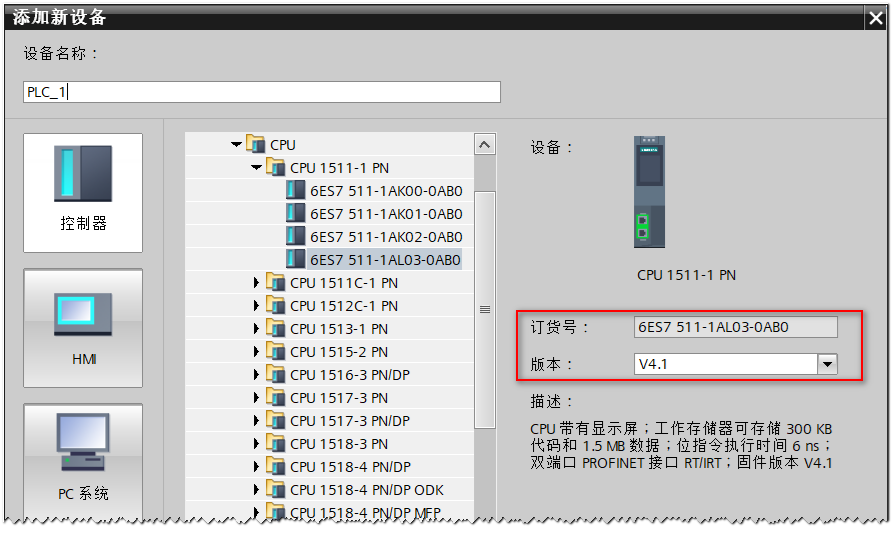Close the 添加新设备 dialog
The height and width of the screenshot is (533, 892).
point(876,18)
